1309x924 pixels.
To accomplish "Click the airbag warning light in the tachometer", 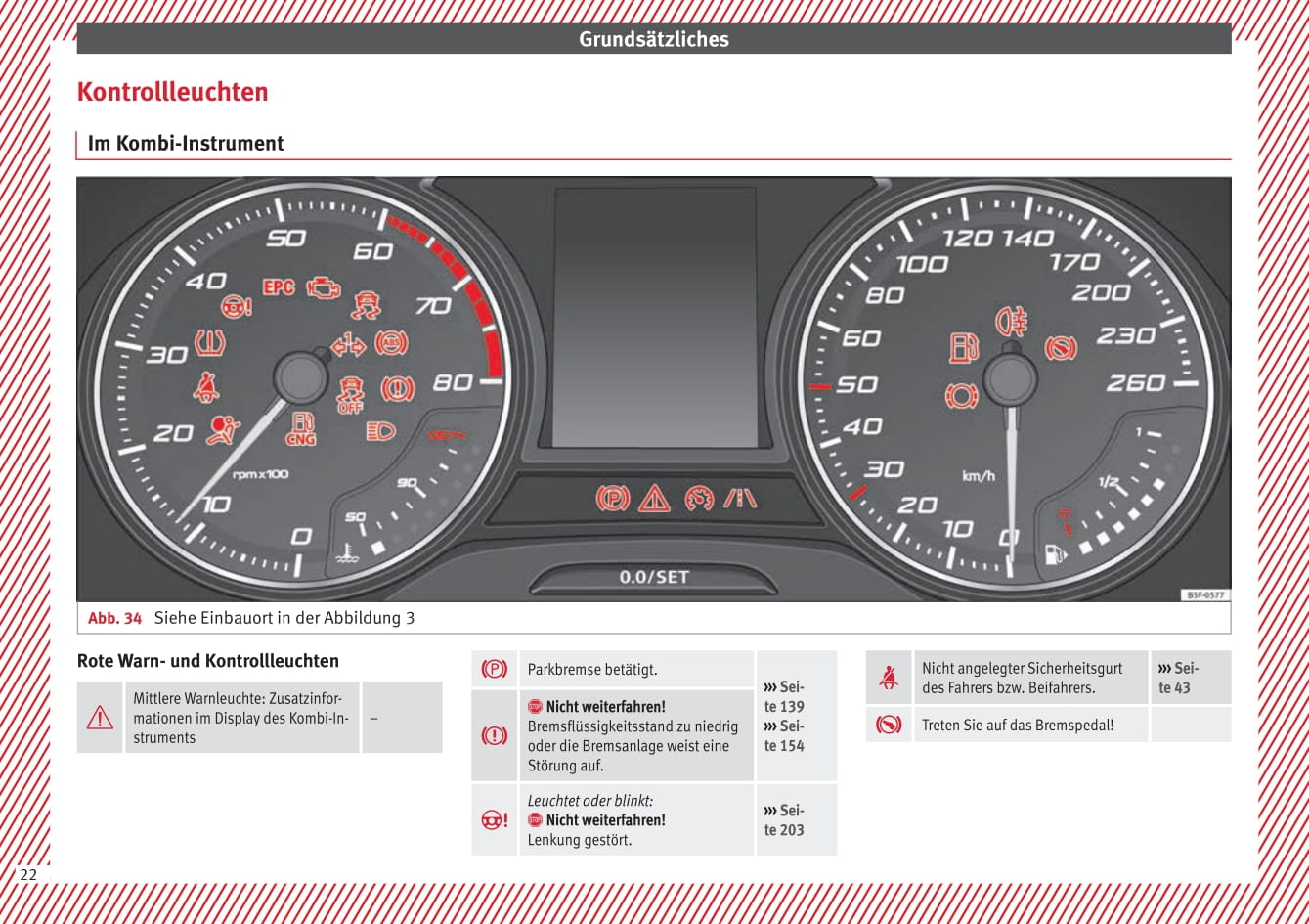I will 223,429.
